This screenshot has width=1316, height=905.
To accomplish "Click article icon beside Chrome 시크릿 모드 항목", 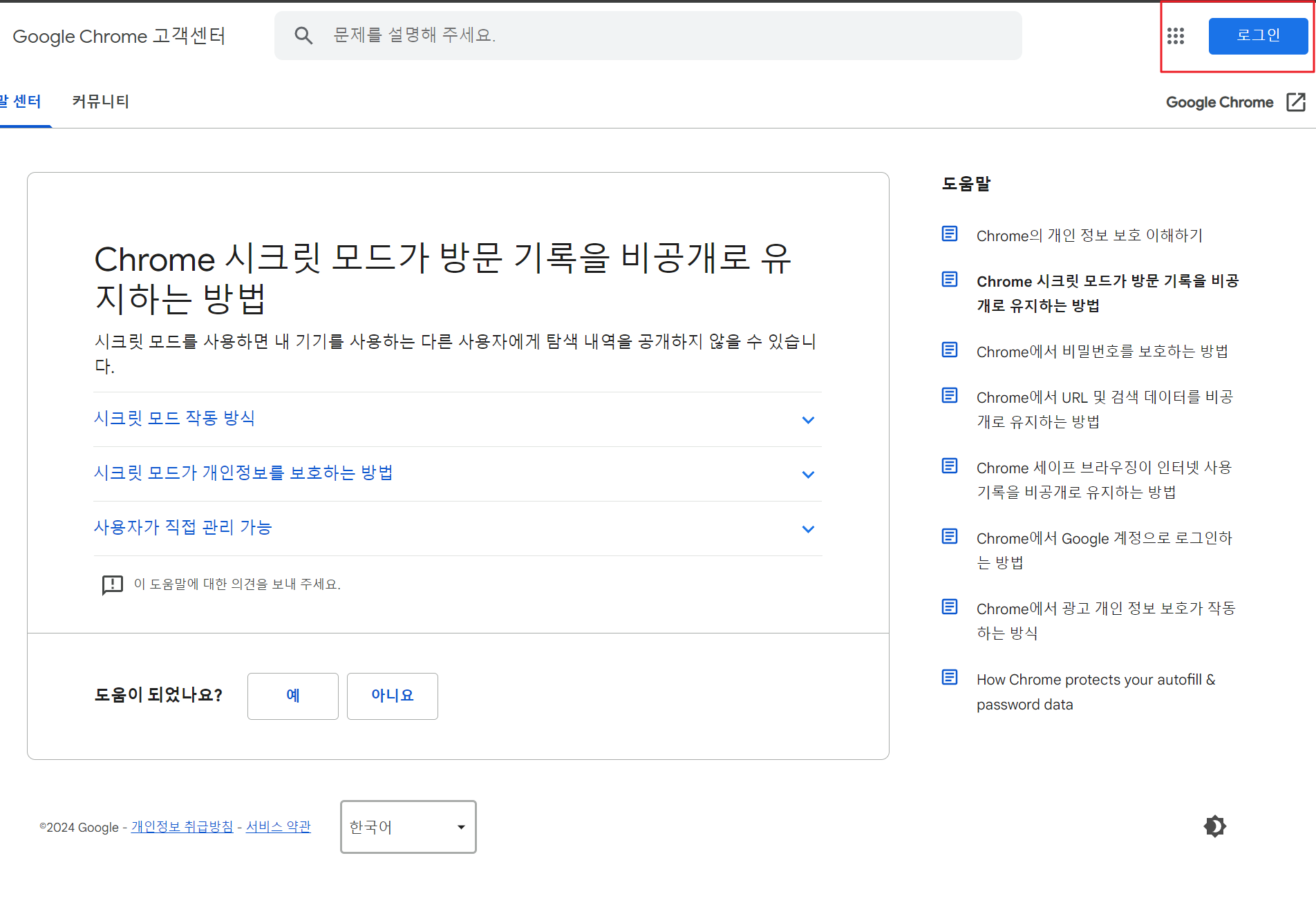I will 950,279.
